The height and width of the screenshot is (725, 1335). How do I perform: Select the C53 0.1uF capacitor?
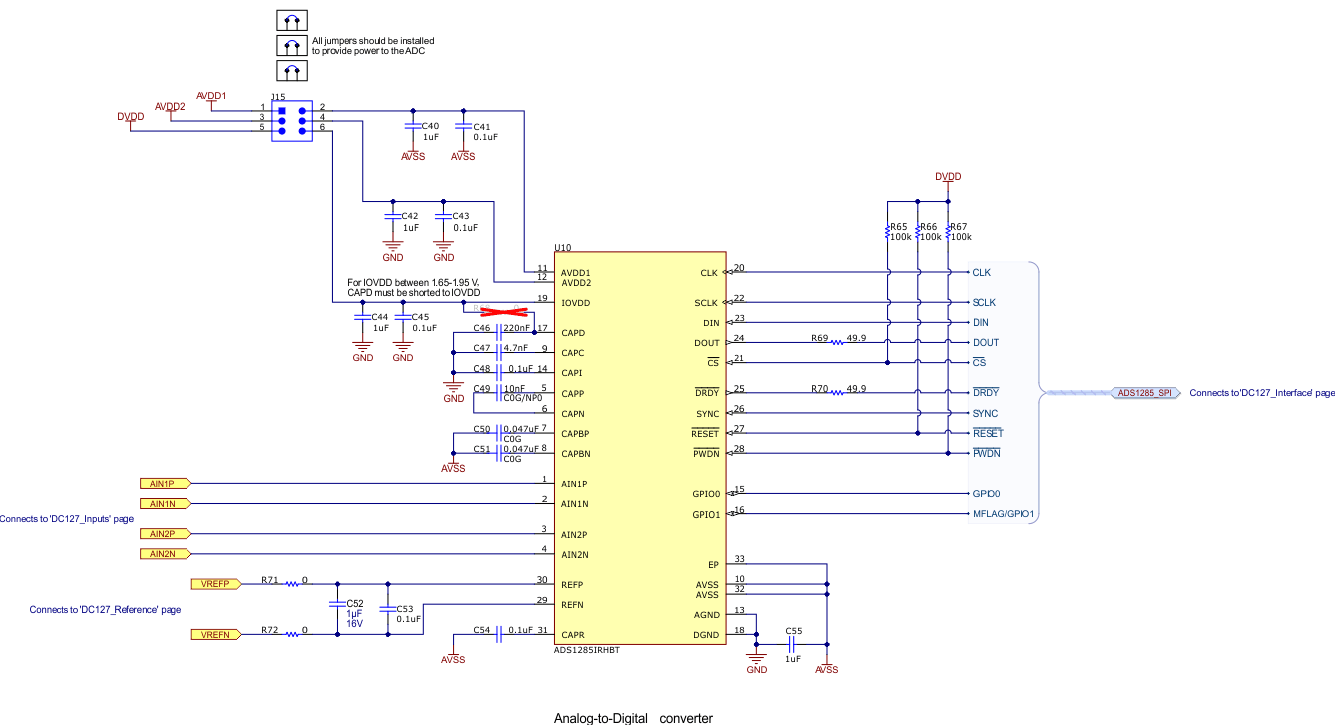click(388, 611)
